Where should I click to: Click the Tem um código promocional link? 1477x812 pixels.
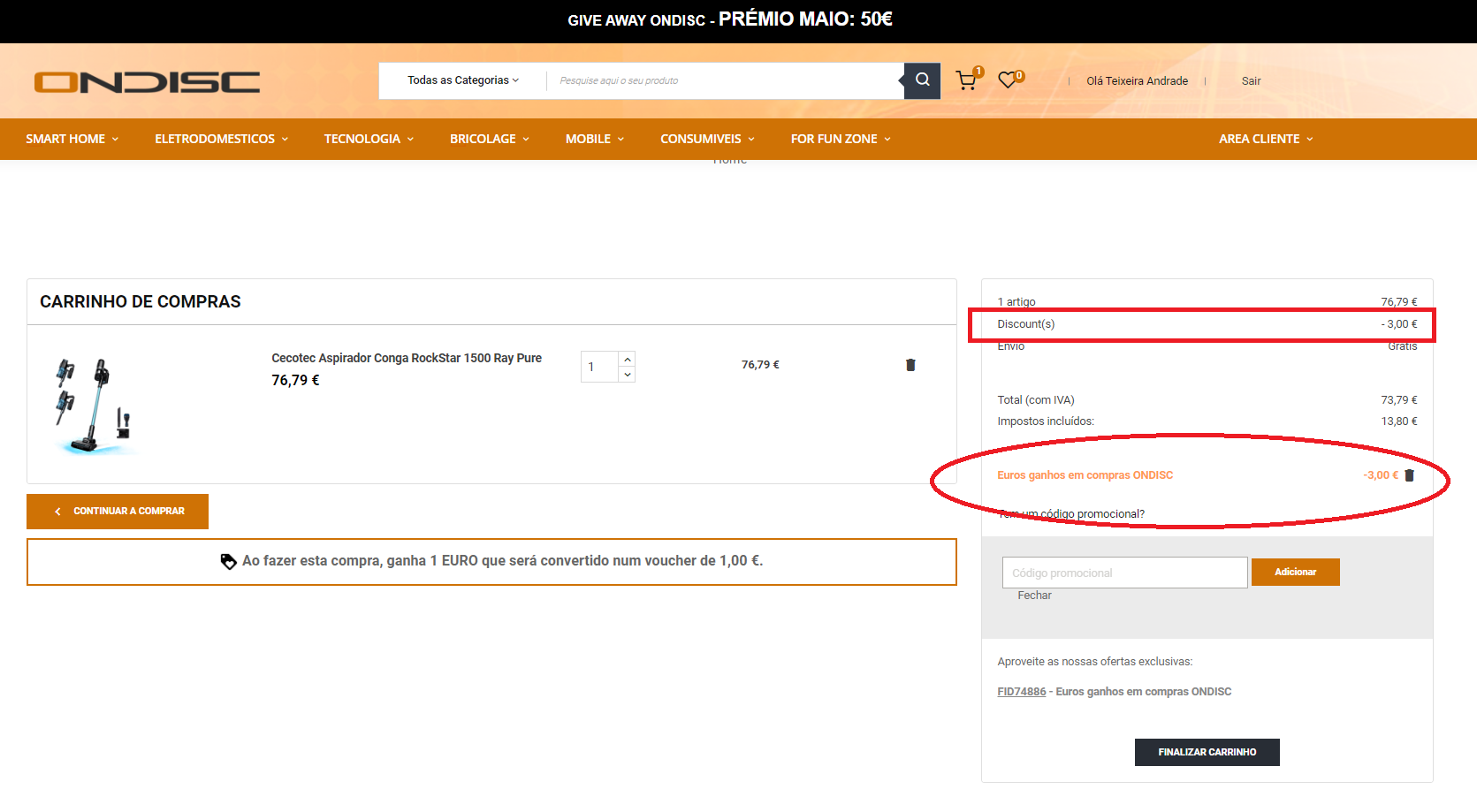click(1071, 514)
